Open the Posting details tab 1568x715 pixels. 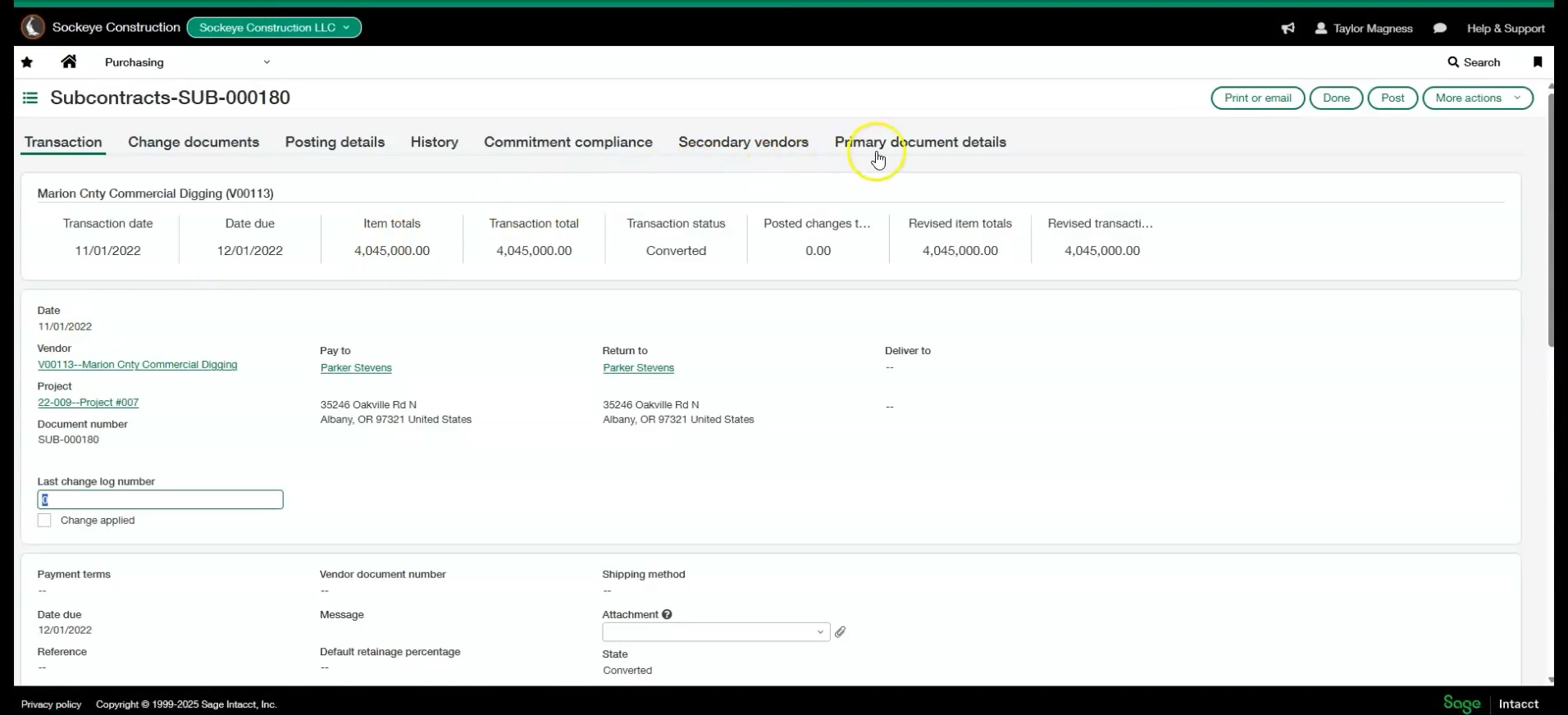coord(335,142)
